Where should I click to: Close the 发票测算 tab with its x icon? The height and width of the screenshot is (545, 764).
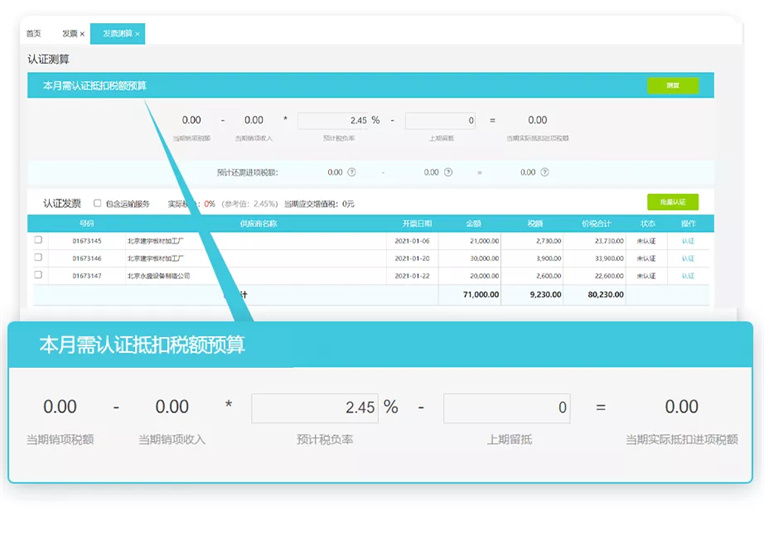tap(138, 34)
